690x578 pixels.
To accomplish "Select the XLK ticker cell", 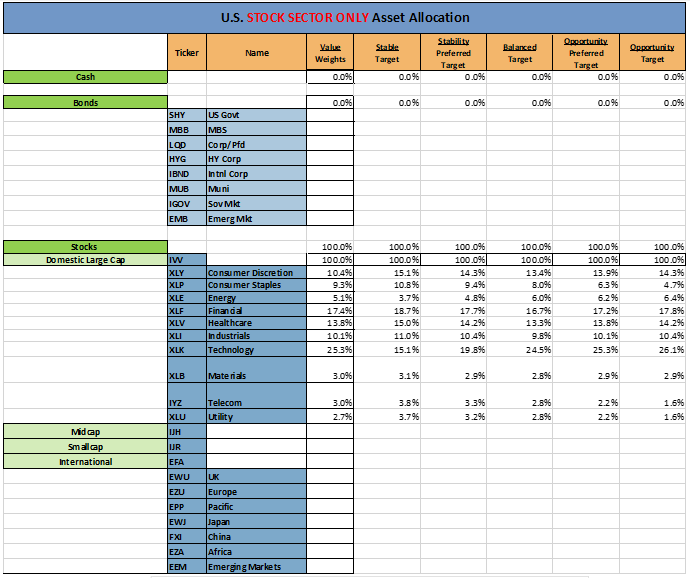I will point(186,350).
